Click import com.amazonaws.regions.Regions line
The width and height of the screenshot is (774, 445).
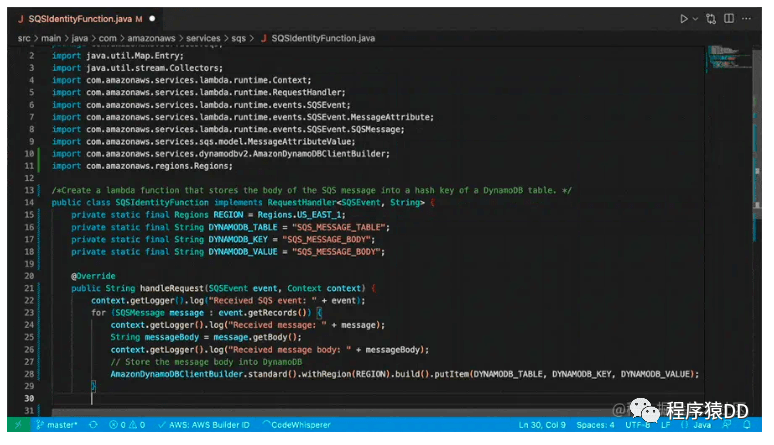(142, 166)
